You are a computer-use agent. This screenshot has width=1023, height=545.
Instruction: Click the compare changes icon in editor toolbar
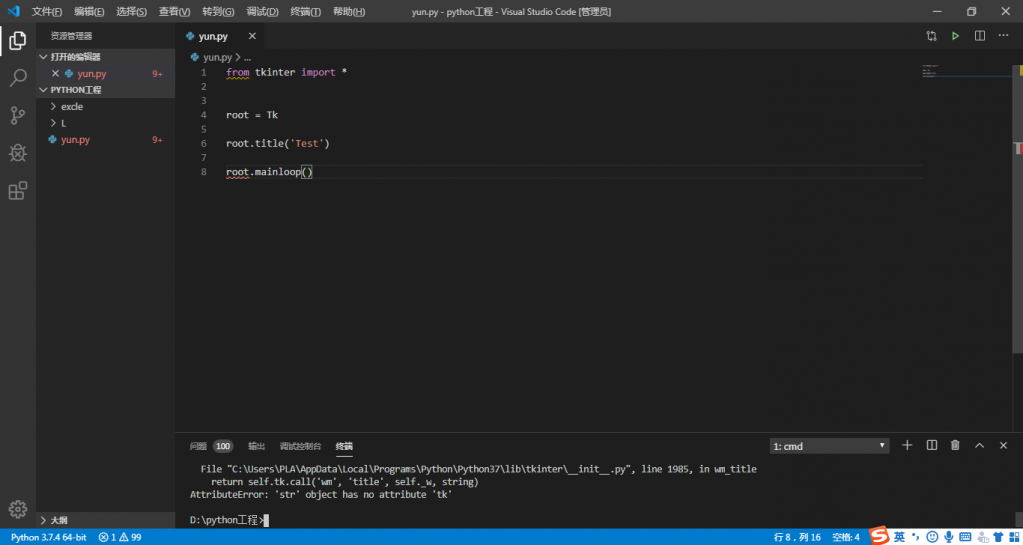pos(931,36)
